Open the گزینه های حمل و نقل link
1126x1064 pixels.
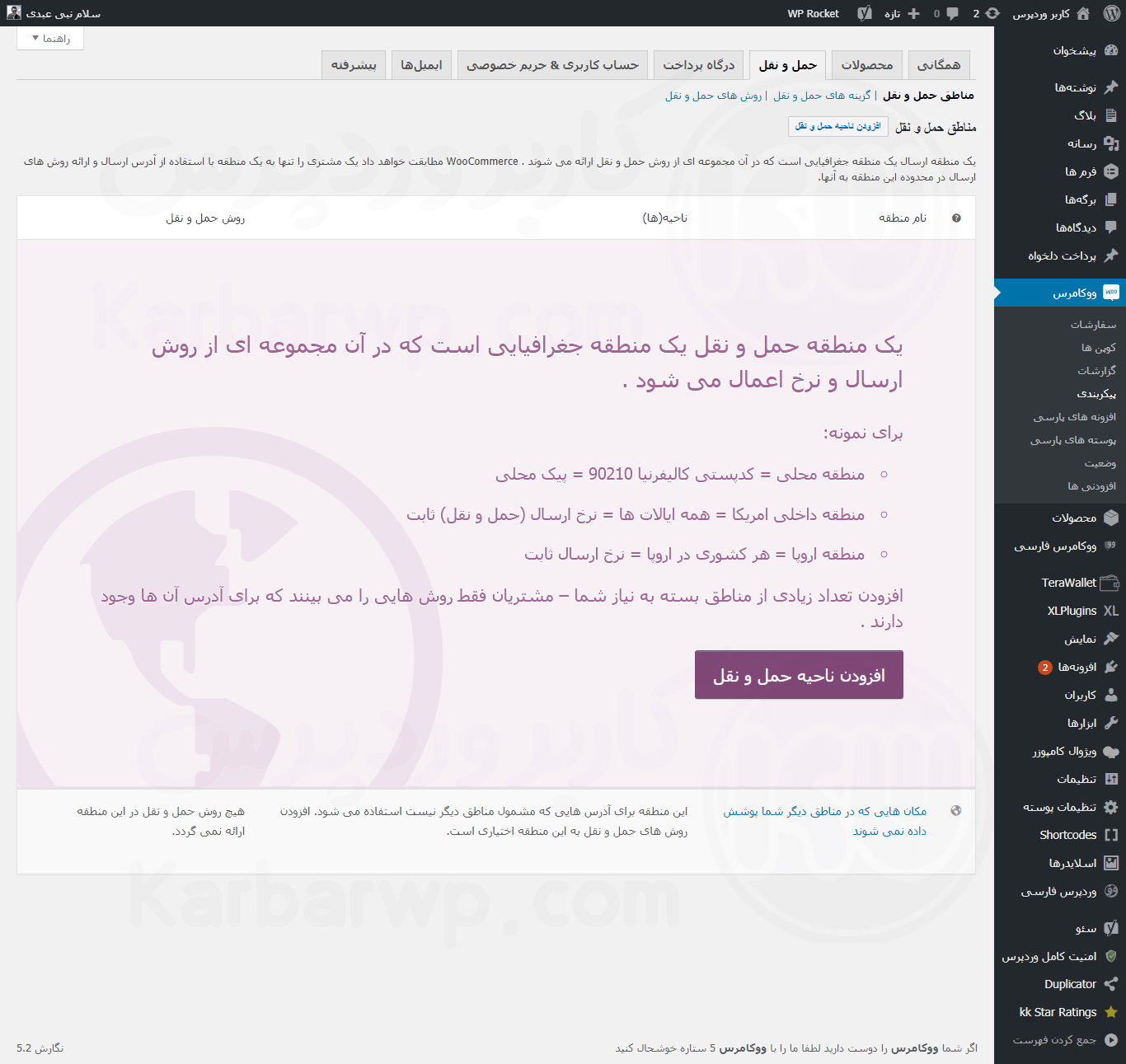(x=822, y=96)
